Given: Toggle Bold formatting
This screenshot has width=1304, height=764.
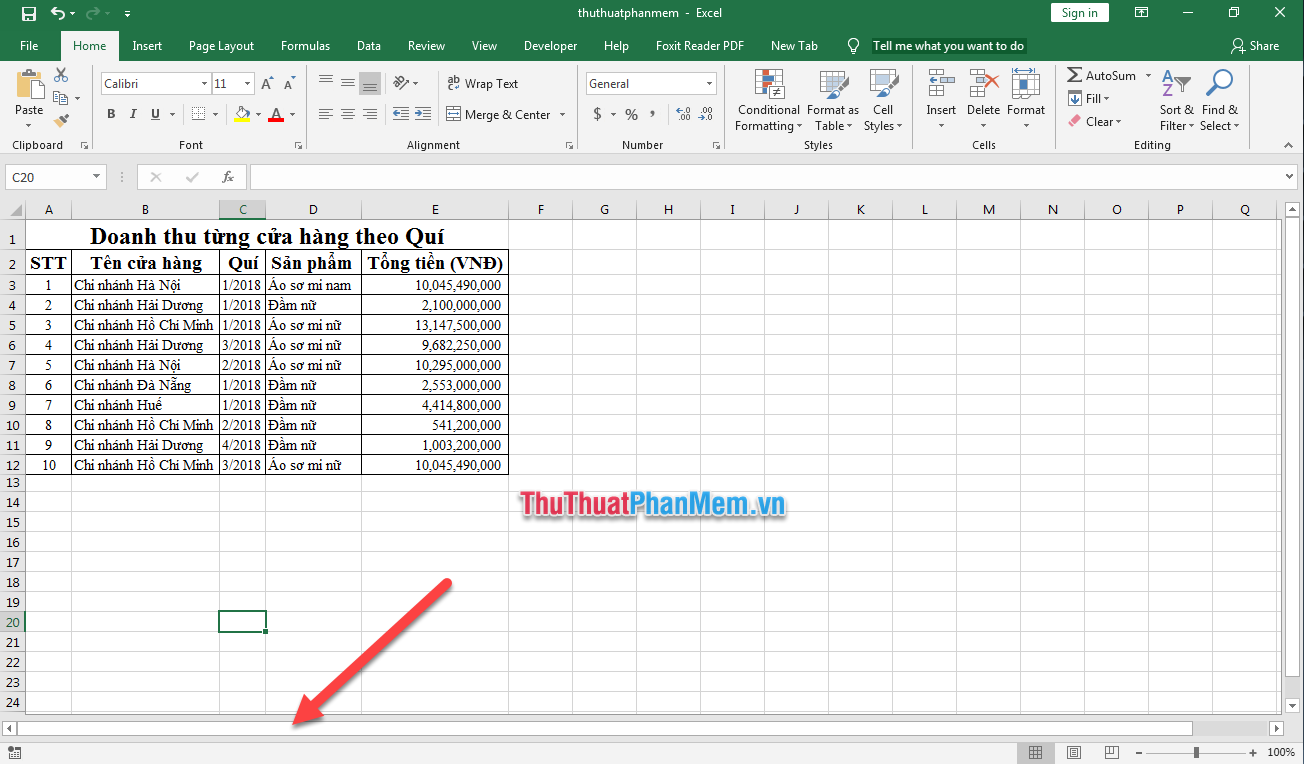Looking at the screenshot, I should click(111, 114).
